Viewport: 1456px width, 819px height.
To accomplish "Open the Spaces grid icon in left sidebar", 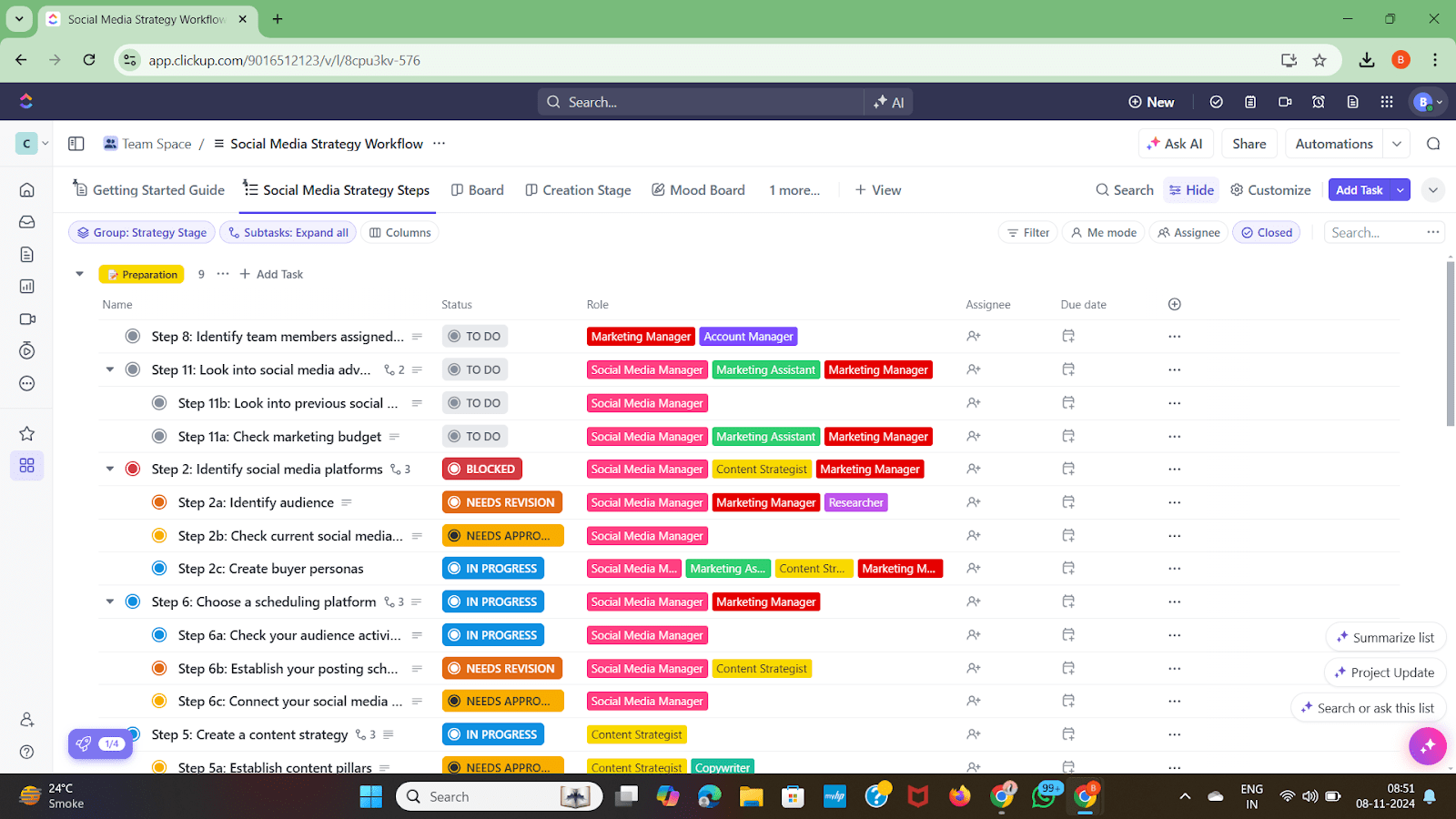I will tap(26, 465).
